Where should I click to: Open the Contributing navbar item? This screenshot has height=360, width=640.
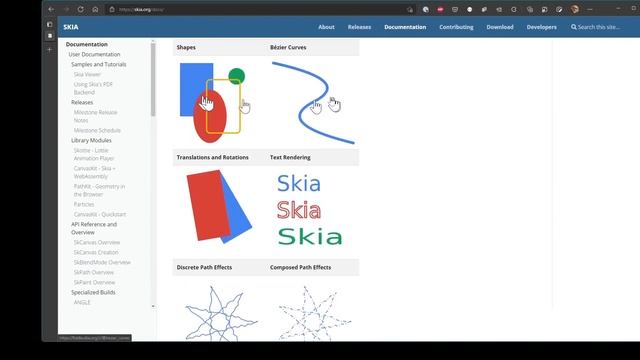pos(456,27)
